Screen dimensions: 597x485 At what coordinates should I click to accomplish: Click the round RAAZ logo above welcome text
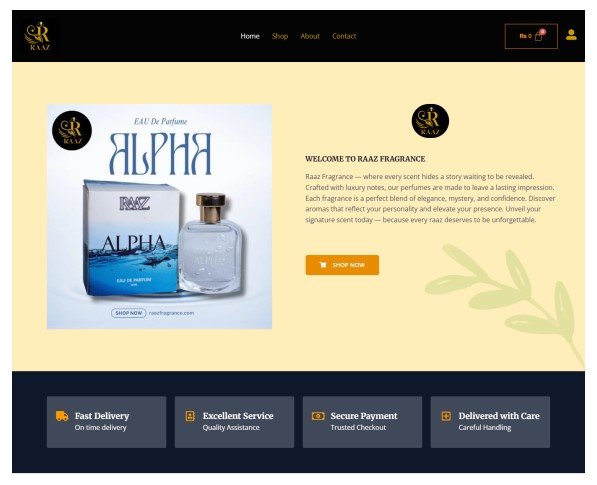[430, 121]
